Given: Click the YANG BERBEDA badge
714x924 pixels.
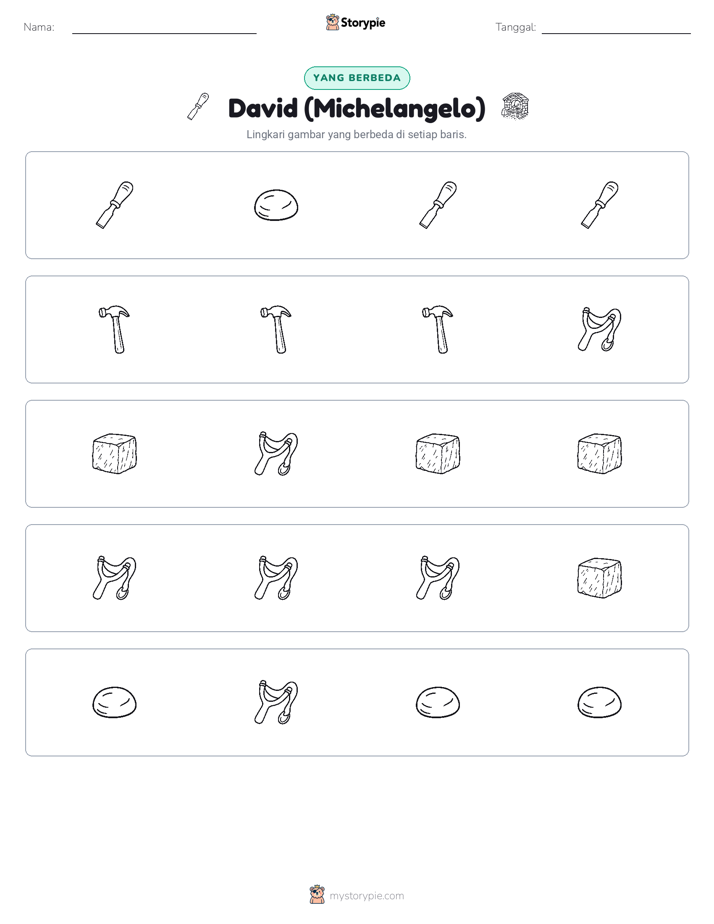Looking at the screenshot, I should [x=357, y=78].
